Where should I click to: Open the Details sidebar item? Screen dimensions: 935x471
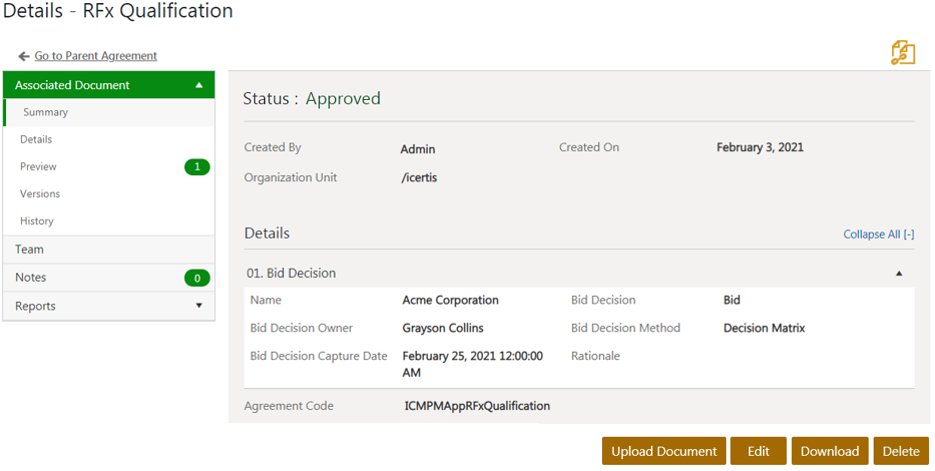coord(36,140)
